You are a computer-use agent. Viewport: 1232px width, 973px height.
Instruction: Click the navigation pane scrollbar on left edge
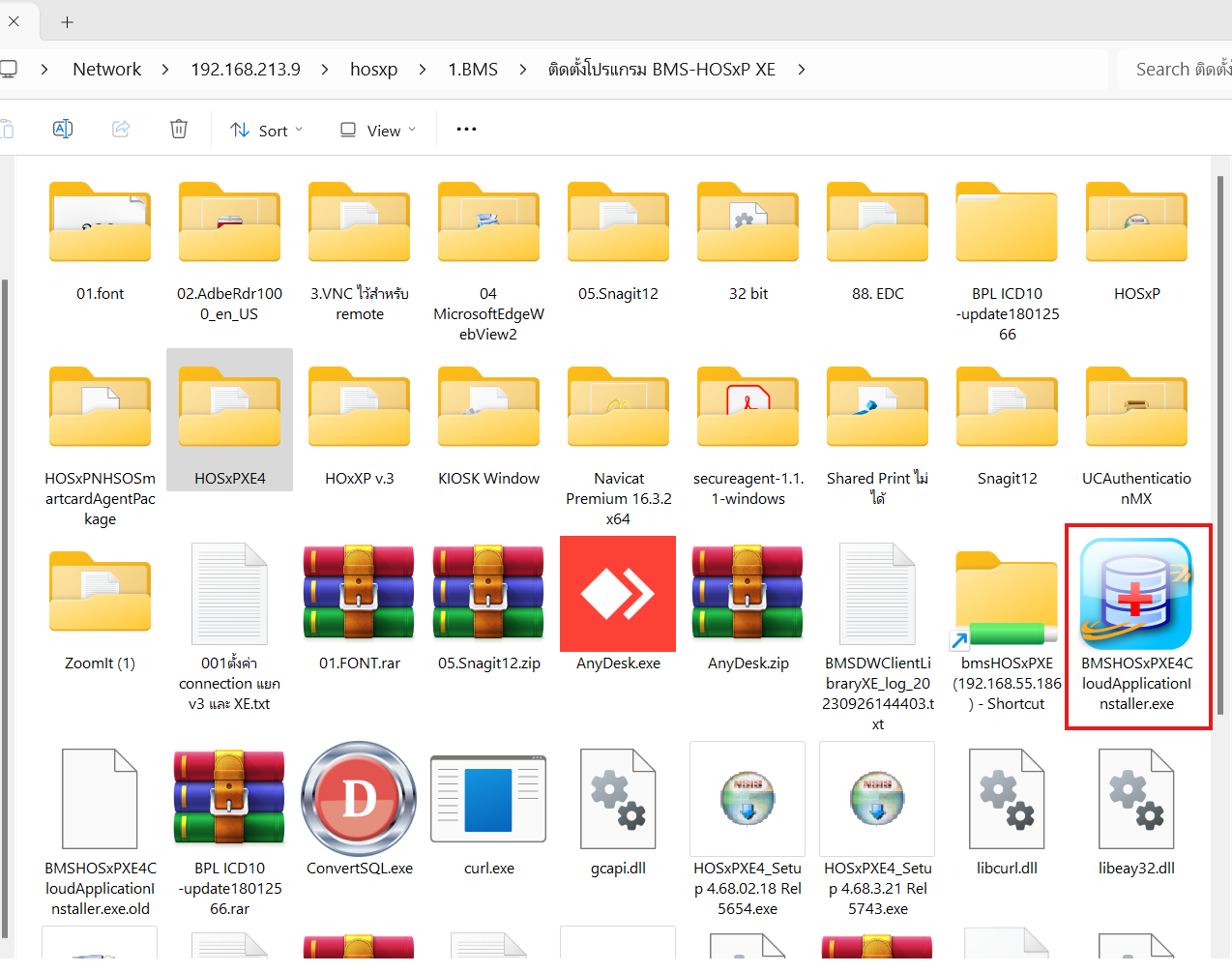(x=4, y=609)
